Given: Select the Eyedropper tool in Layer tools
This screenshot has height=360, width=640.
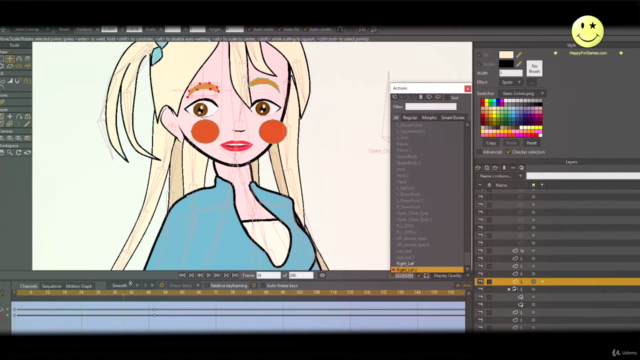Looking at the screenshot, I should coord(27,124).
